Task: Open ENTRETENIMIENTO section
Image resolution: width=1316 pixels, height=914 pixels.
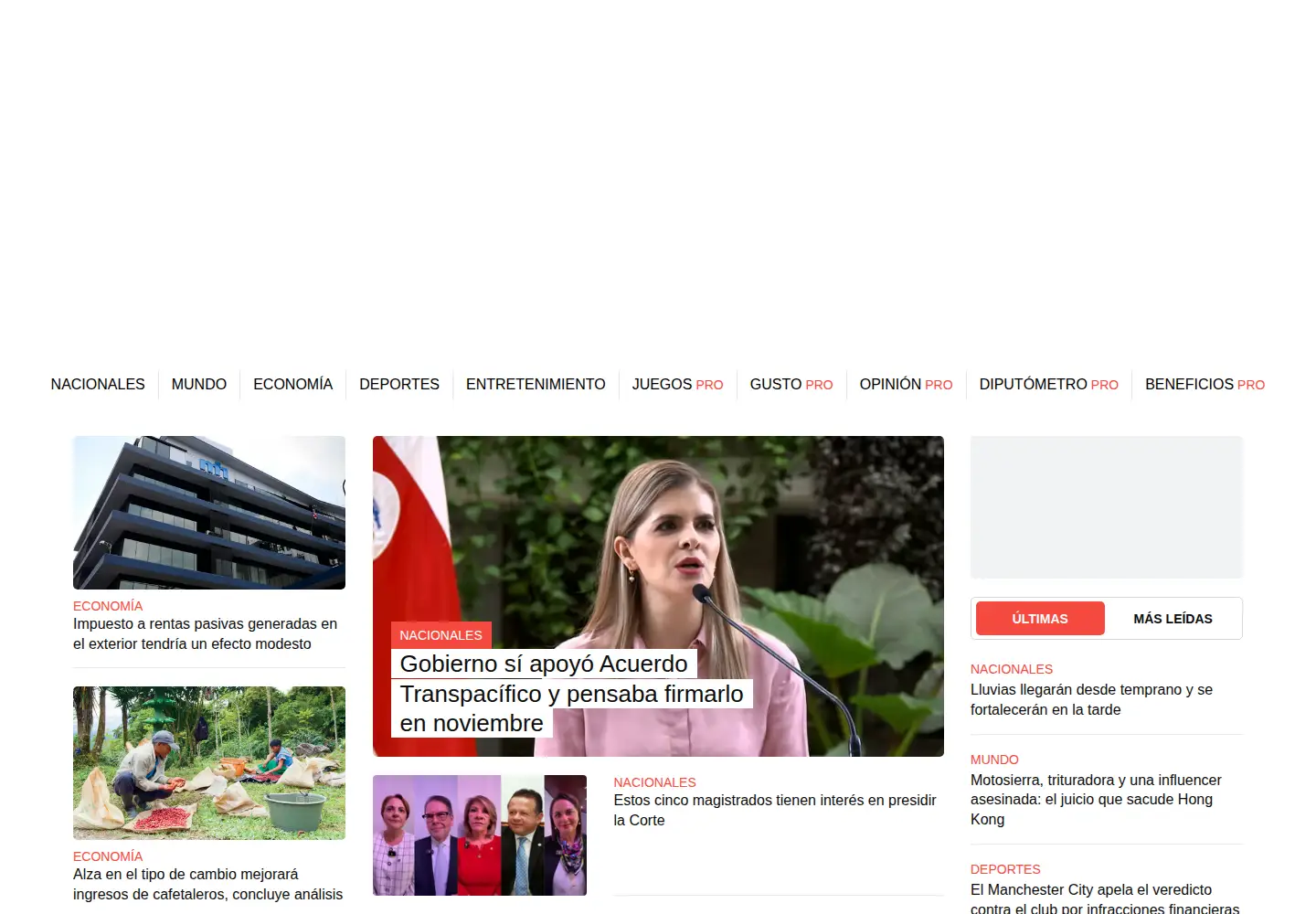Action: point(536,385)
